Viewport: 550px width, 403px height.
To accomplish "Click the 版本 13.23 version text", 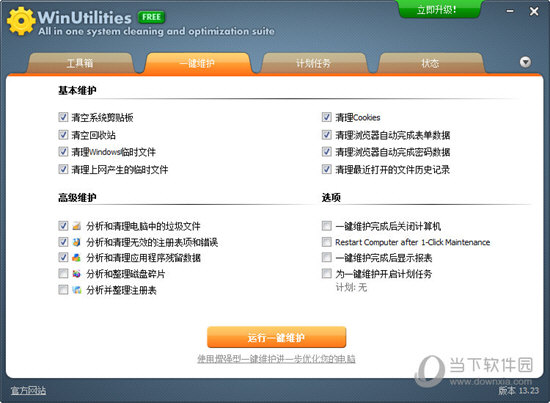I will (x=518, y=390).
